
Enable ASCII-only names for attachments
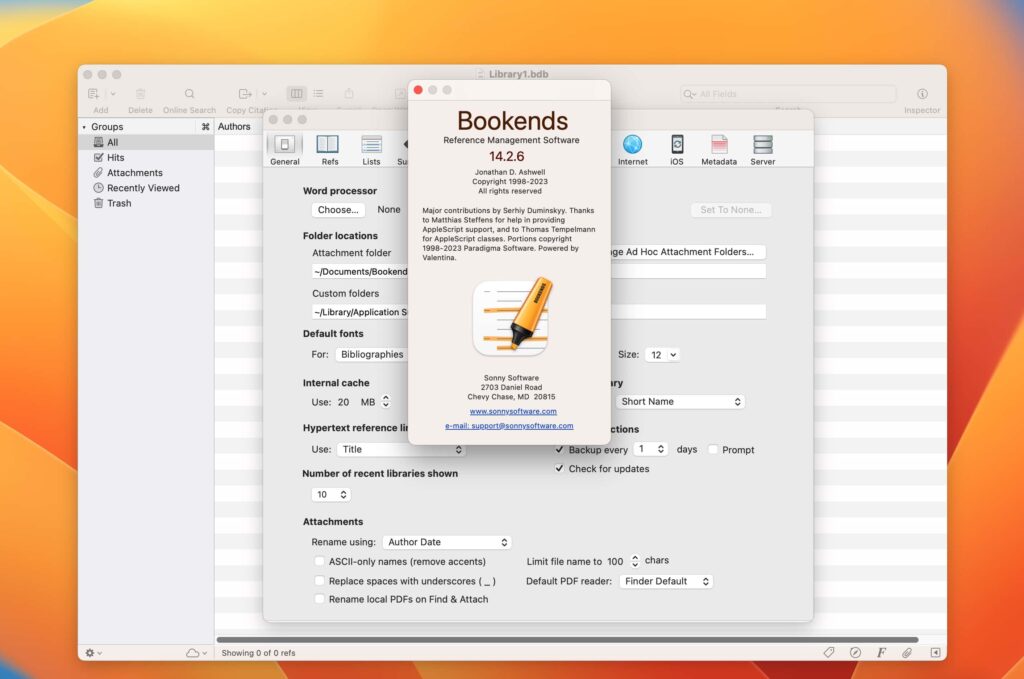(321, 561)
